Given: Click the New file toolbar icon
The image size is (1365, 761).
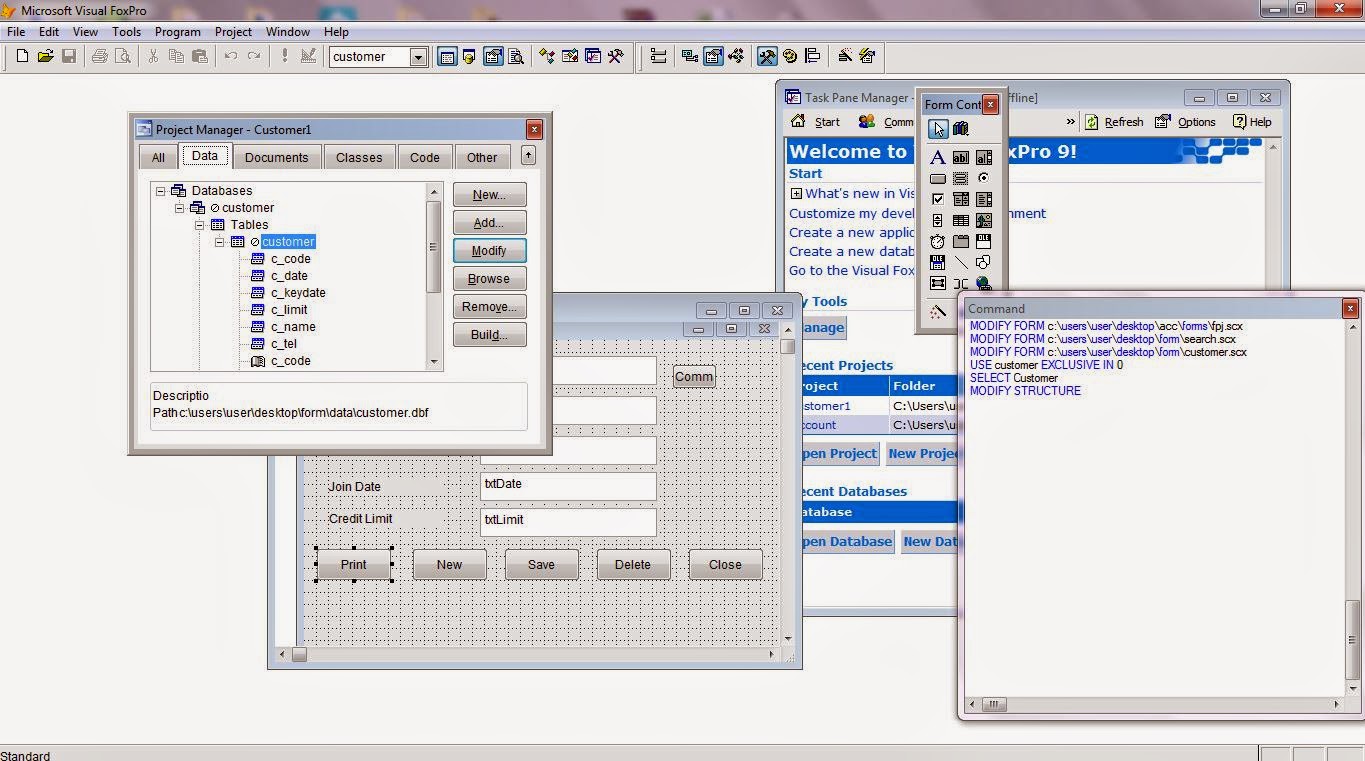Looking at the screenshot, I should pyautogui.click(x=23, y=57).
